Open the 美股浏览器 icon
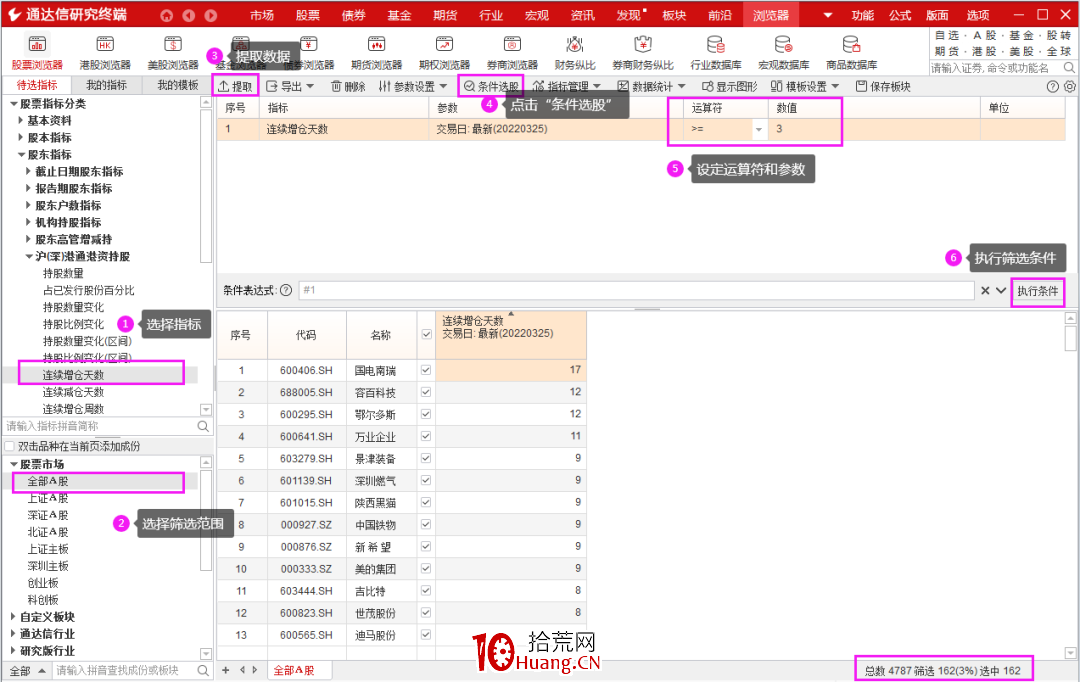Viewport: 1080px width, 682px height. tap(173, 53)
